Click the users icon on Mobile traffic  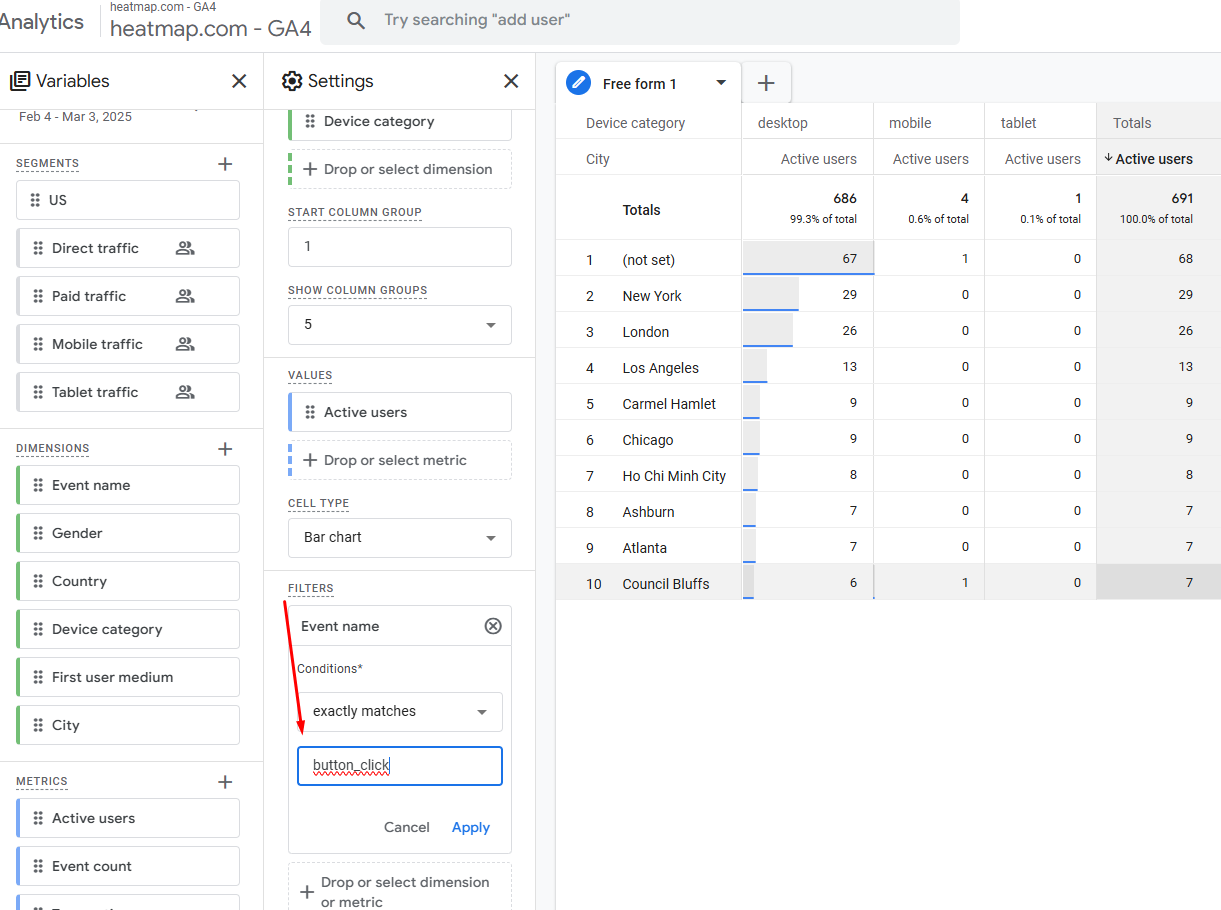point(185,344)
